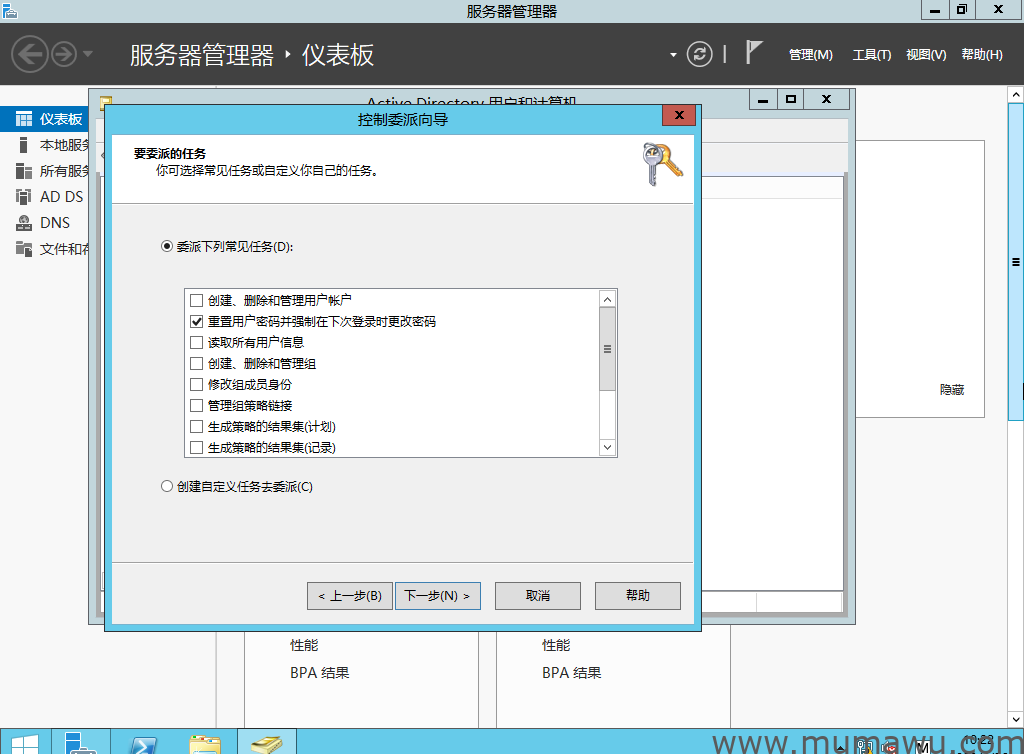1024x754 pixels.
Task: Click the 下一步(N) > button
Action: click(x=438, y=596)
